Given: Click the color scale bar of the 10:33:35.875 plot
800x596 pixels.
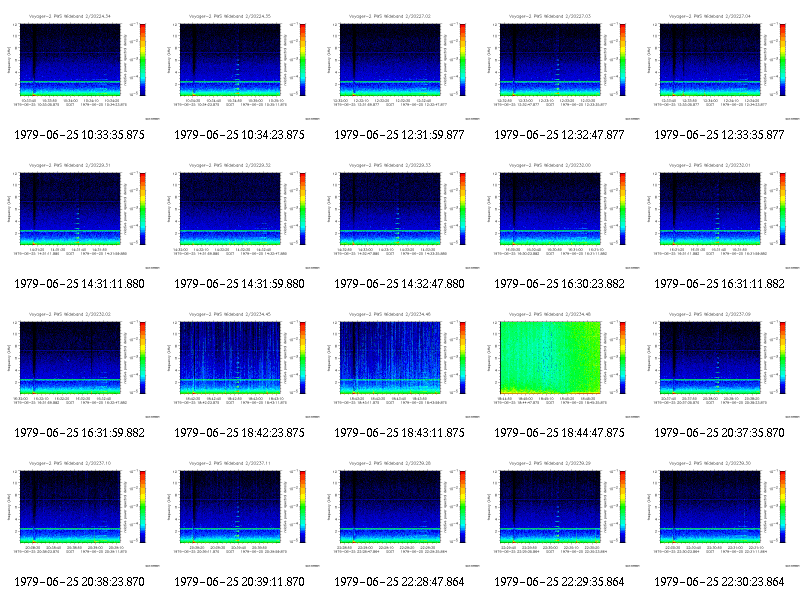Looking at the screenshot, I should [x=142, y=60].
